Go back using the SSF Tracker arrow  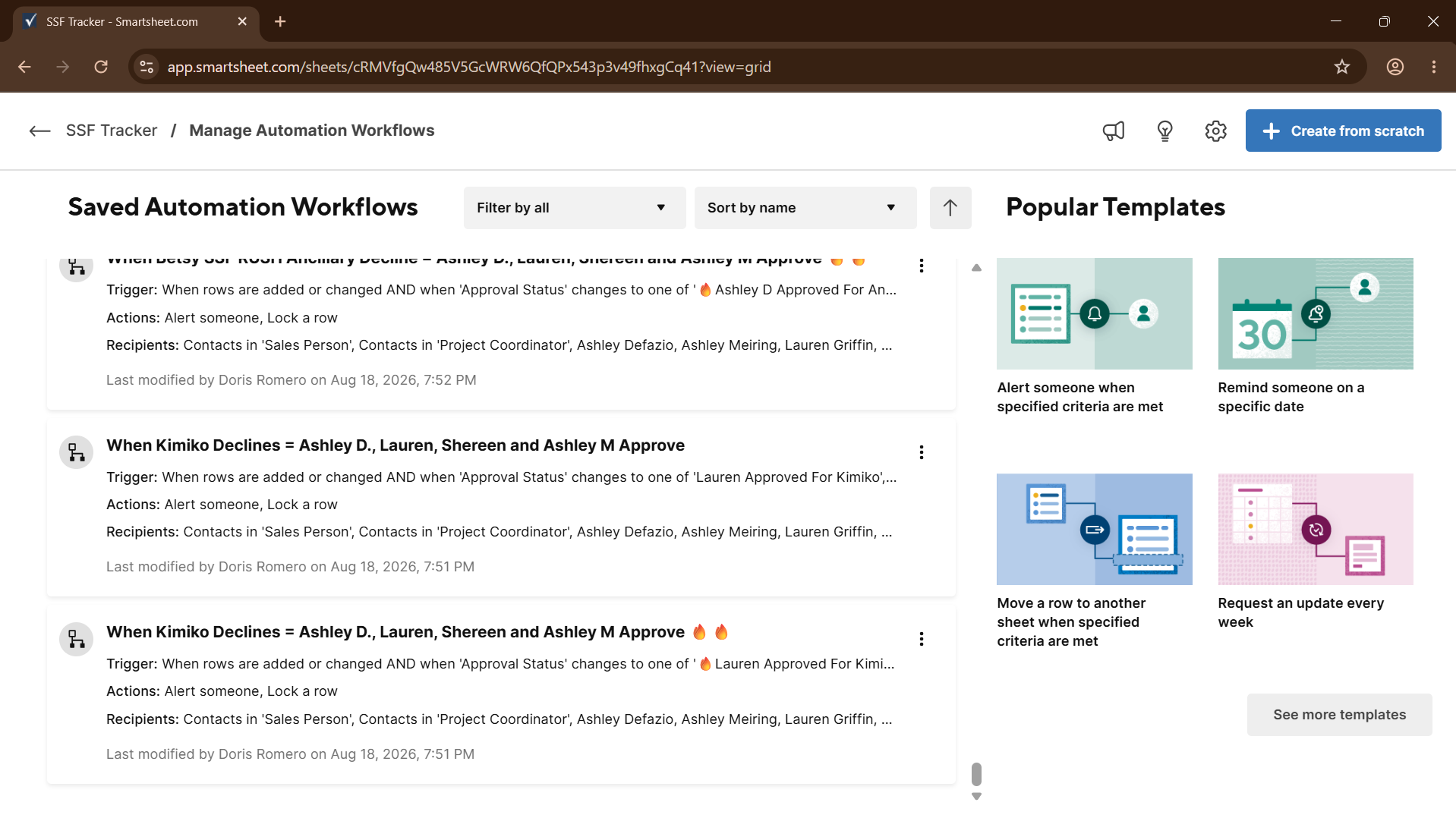coord(39,131)
